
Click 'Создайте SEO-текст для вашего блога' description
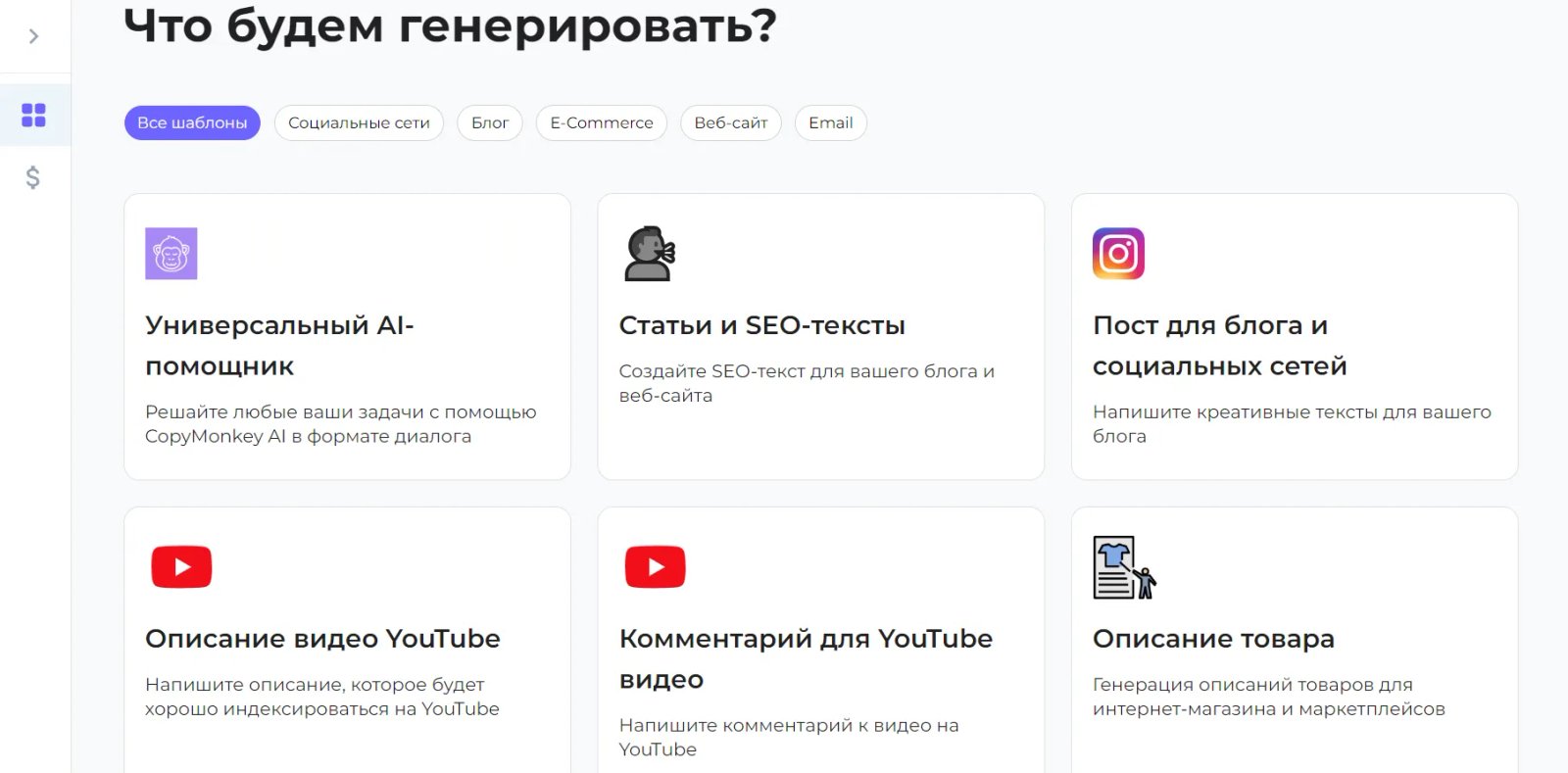pyautogui.click(x=807, y=383)
